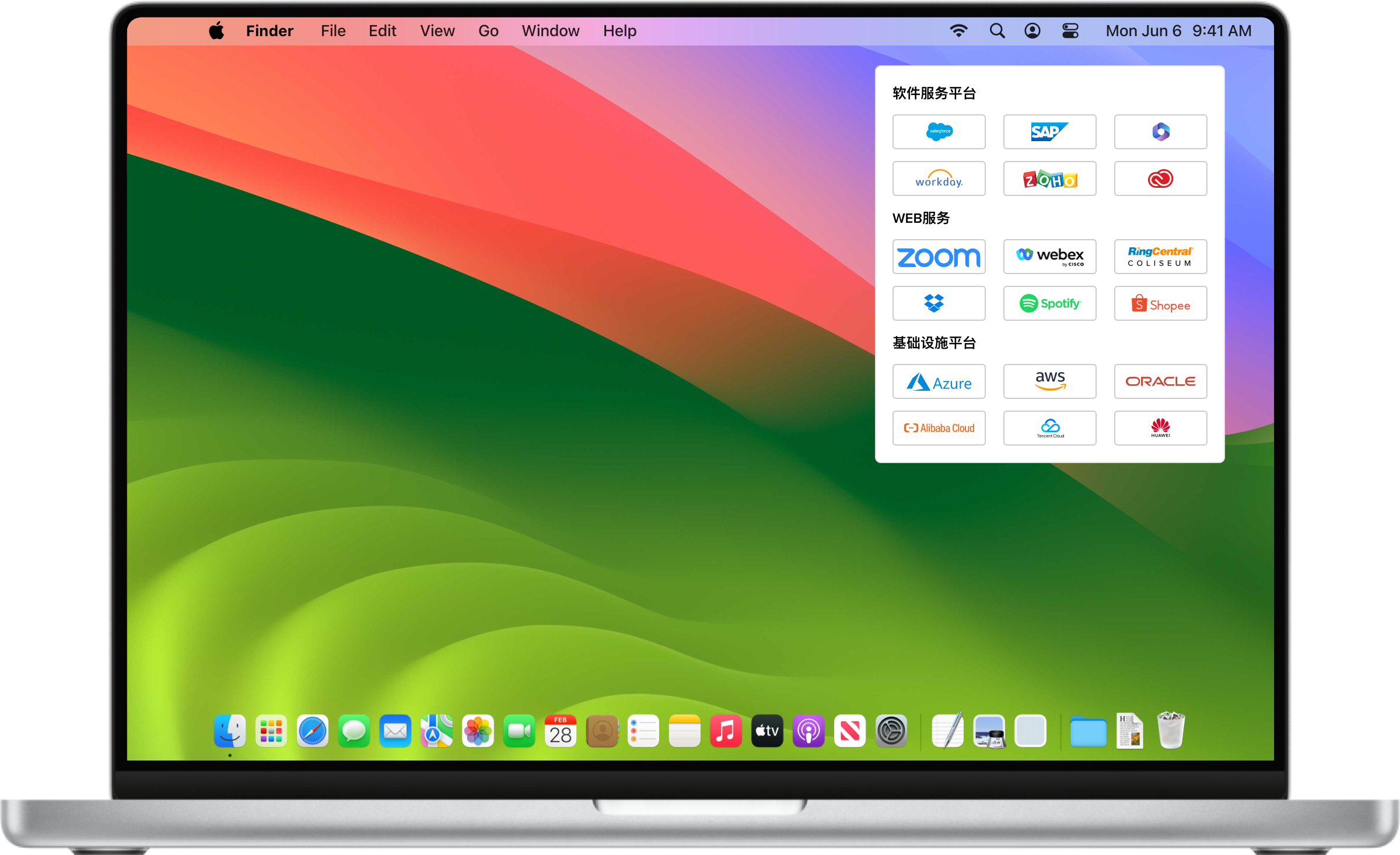Open Spotlight search in the menu bar

997,31
